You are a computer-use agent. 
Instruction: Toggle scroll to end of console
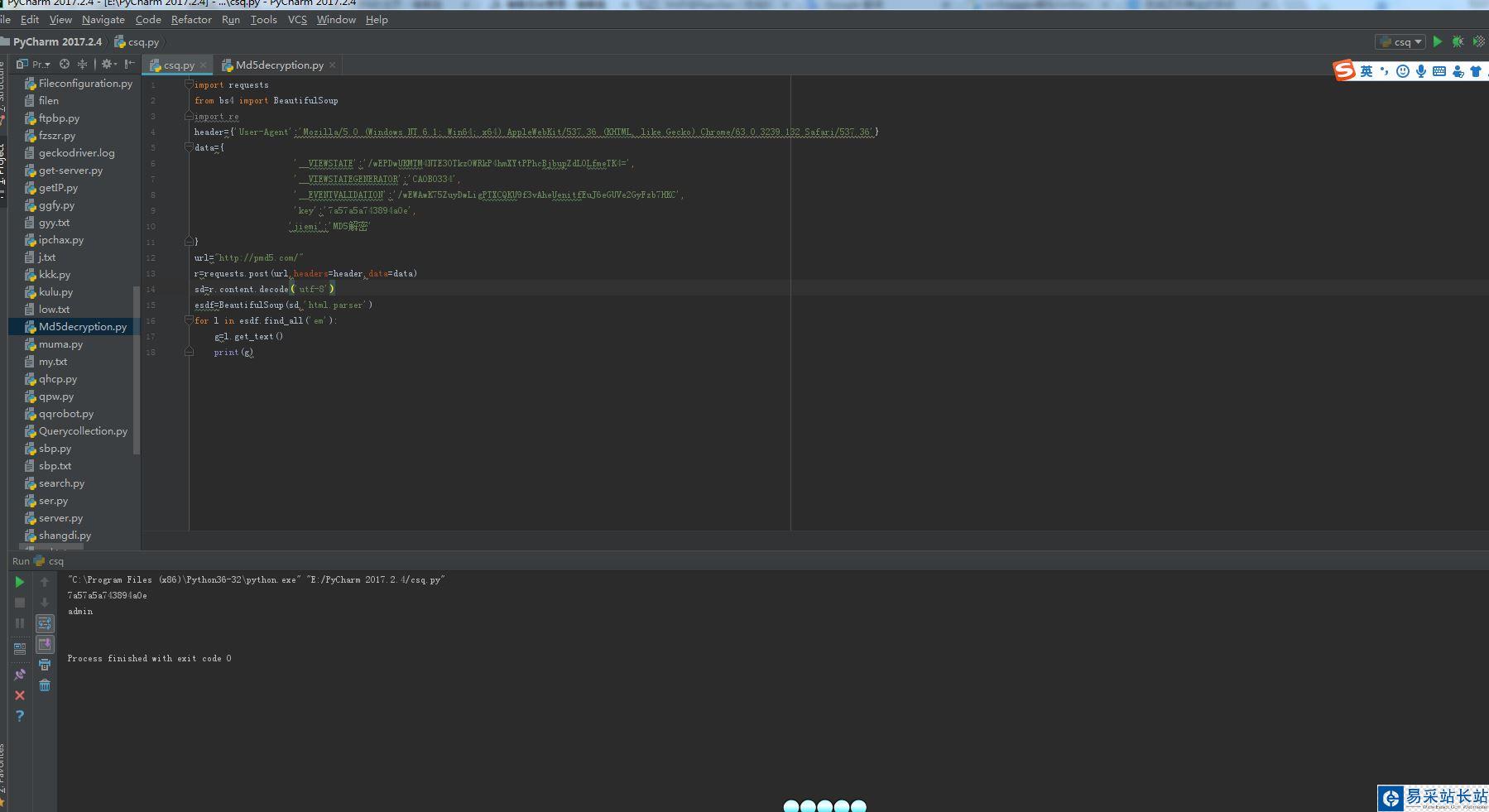pos(45,644)
